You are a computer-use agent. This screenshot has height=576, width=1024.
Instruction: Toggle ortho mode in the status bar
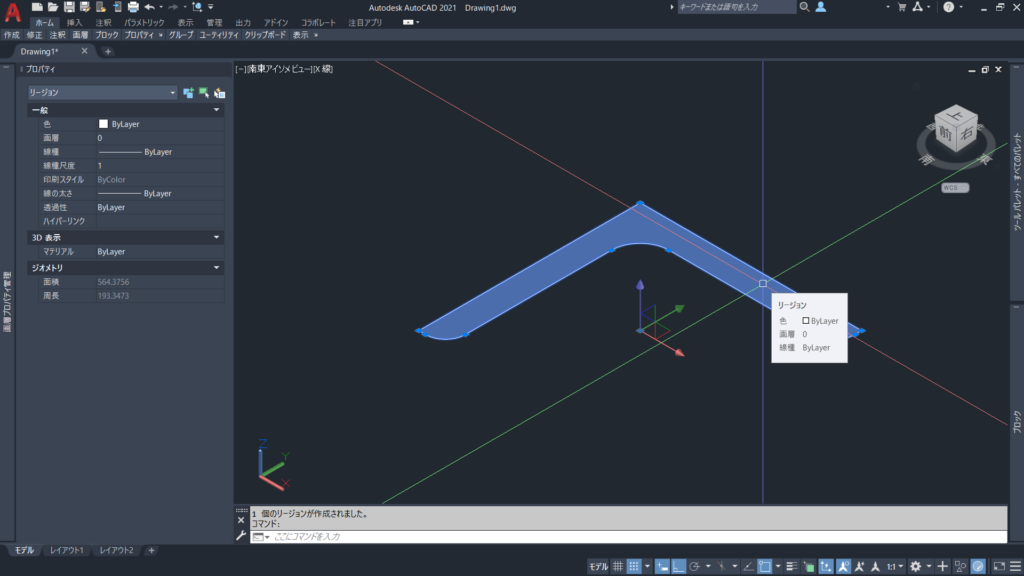coord(677,565)
